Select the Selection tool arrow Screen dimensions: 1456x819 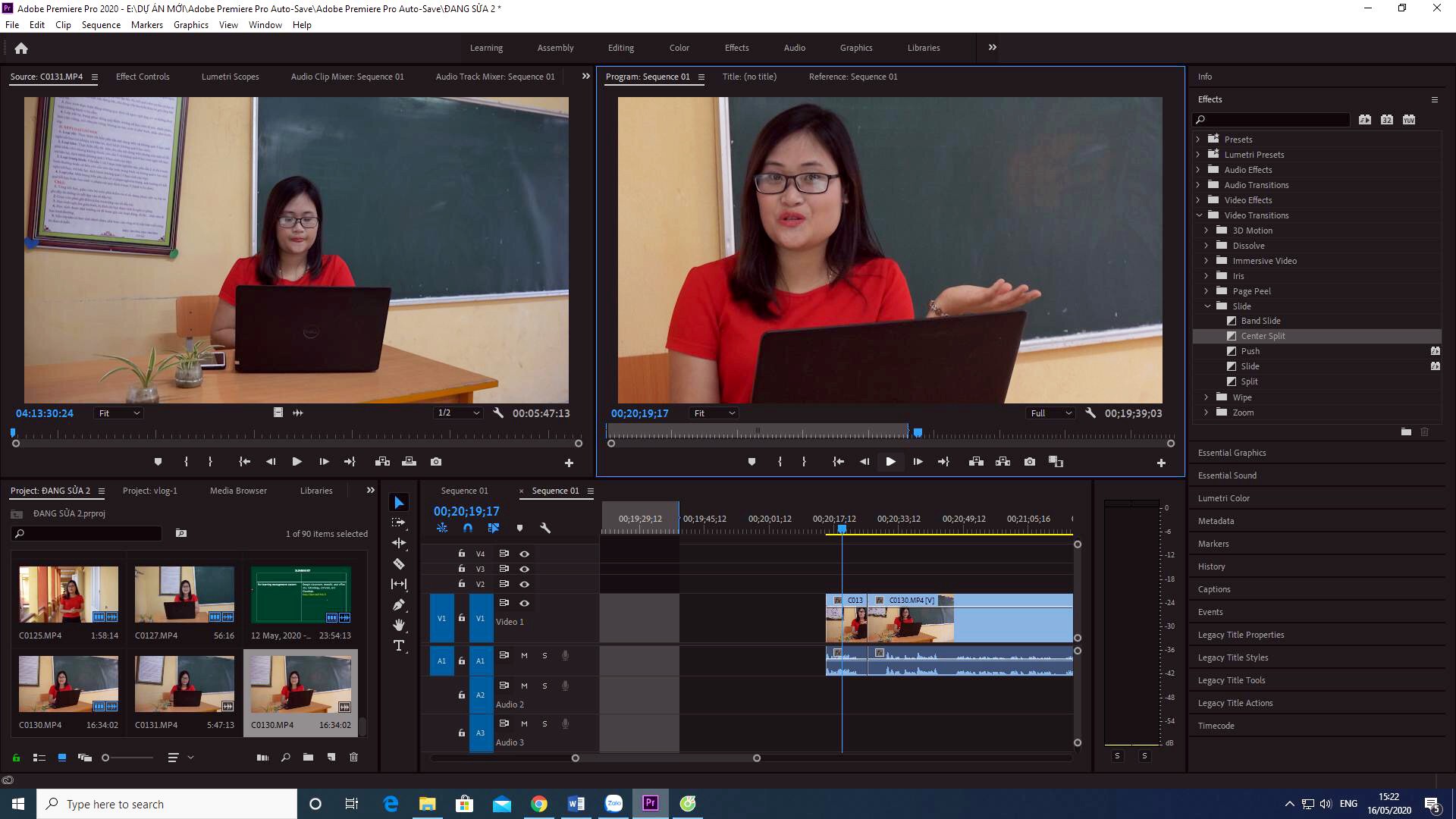(x=399, y=503)
